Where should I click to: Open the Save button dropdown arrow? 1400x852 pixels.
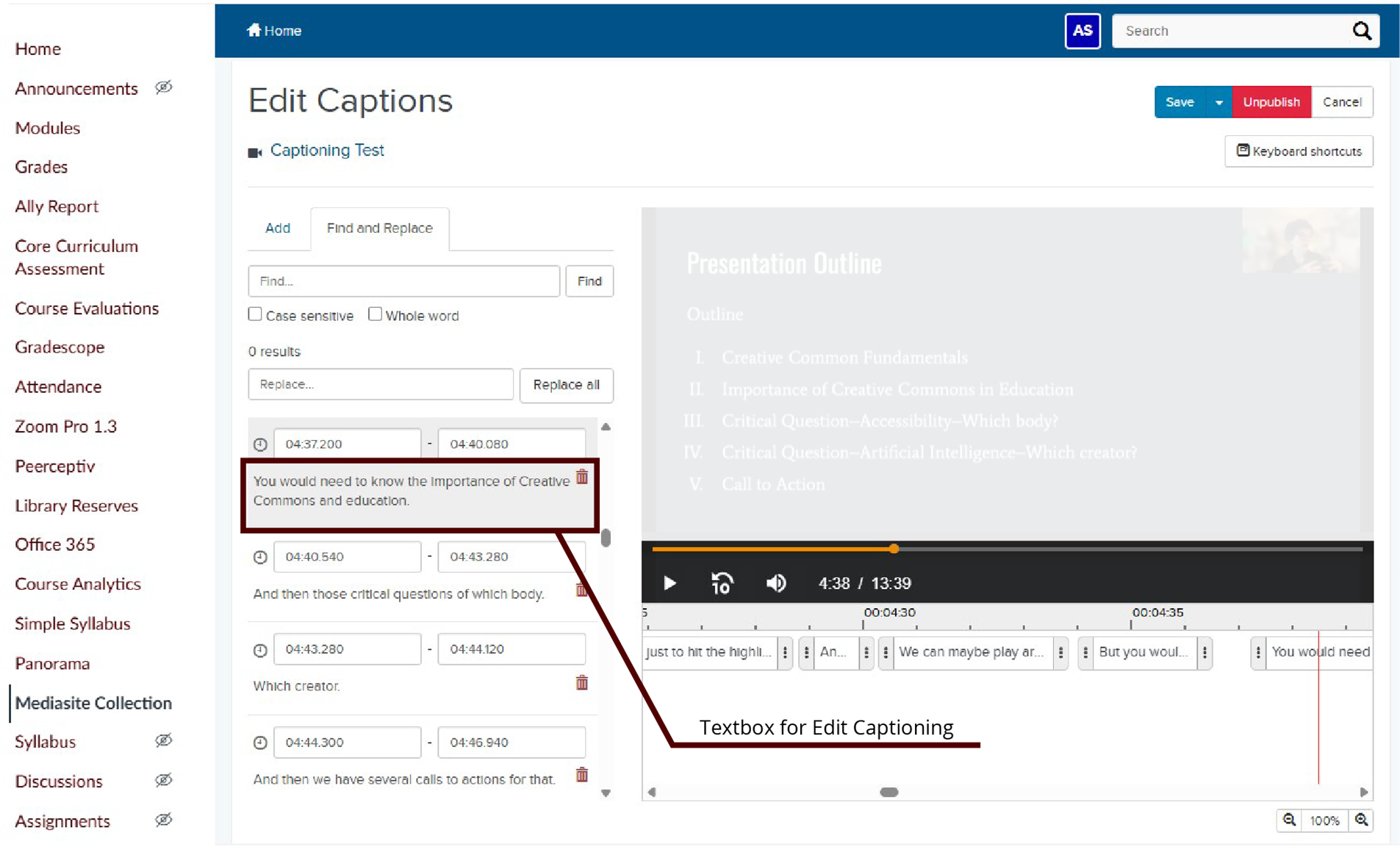pyautogui.click(x=1218, y=102)
